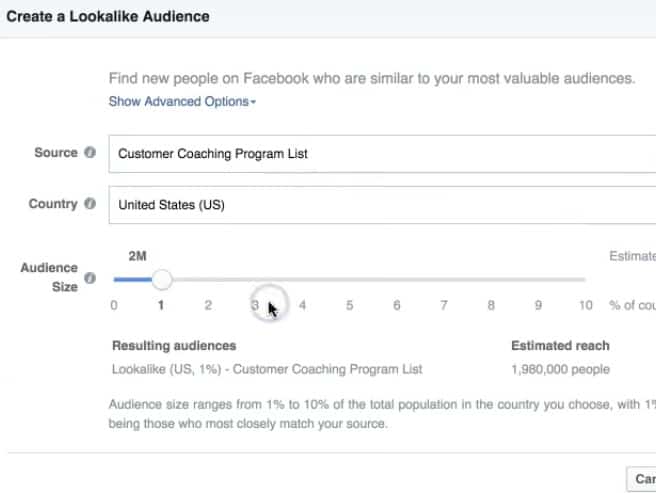Click the 0 mark on audience size scale
This screenshot has height=493, width=656.
[x=114, y=305]
